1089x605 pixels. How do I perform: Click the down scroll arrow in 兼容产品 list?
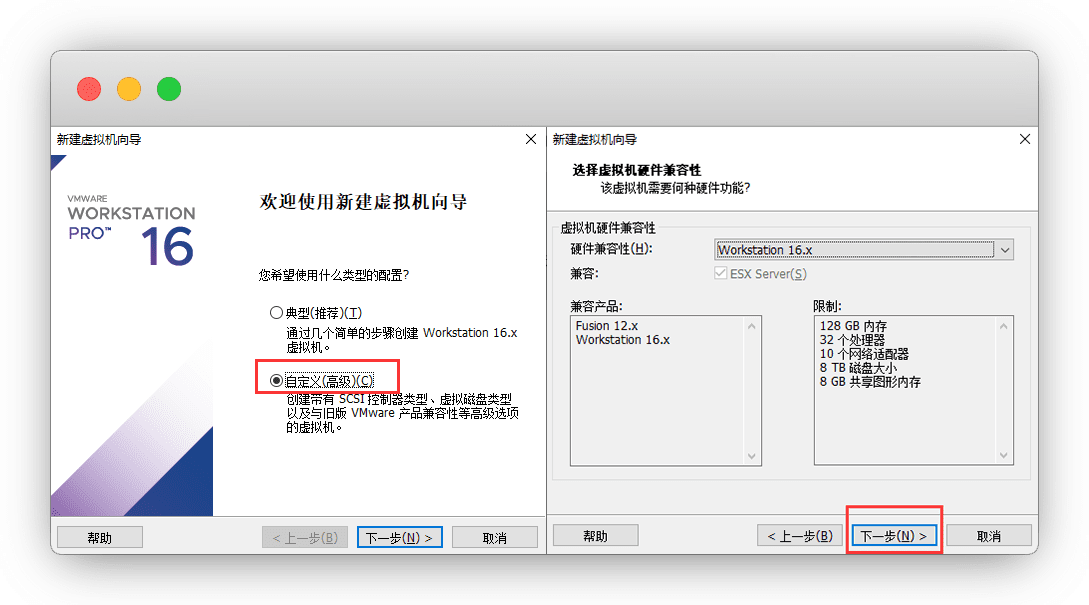(752, 456)
